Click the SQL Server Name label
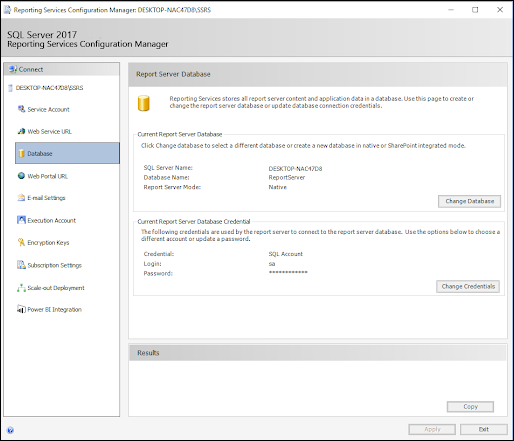 (168, 168)
